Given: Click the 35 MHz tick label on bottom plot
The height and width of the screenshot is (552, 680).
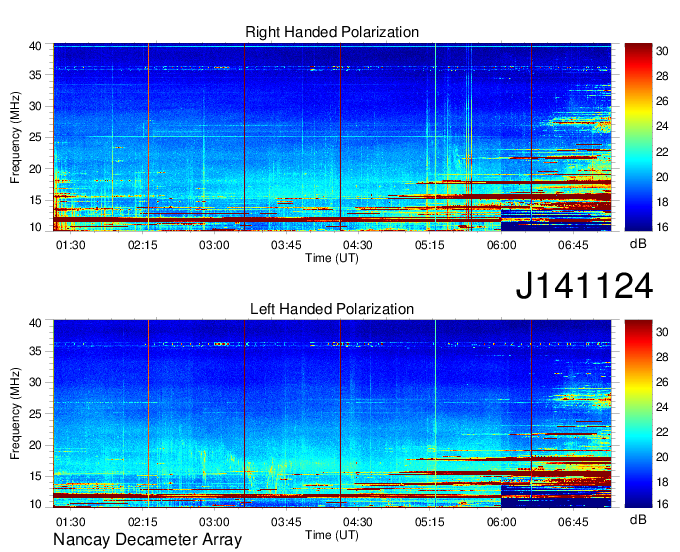Looking at the screenshot, I should [x=35, y=351].
